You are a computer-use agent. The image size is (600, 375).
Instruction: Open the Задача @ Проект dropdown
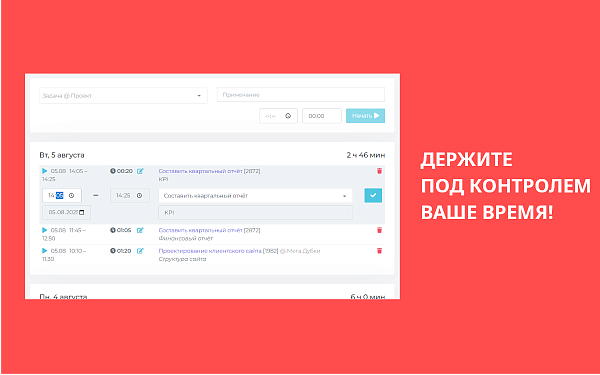pyautogui.click(x=123, y=96)
